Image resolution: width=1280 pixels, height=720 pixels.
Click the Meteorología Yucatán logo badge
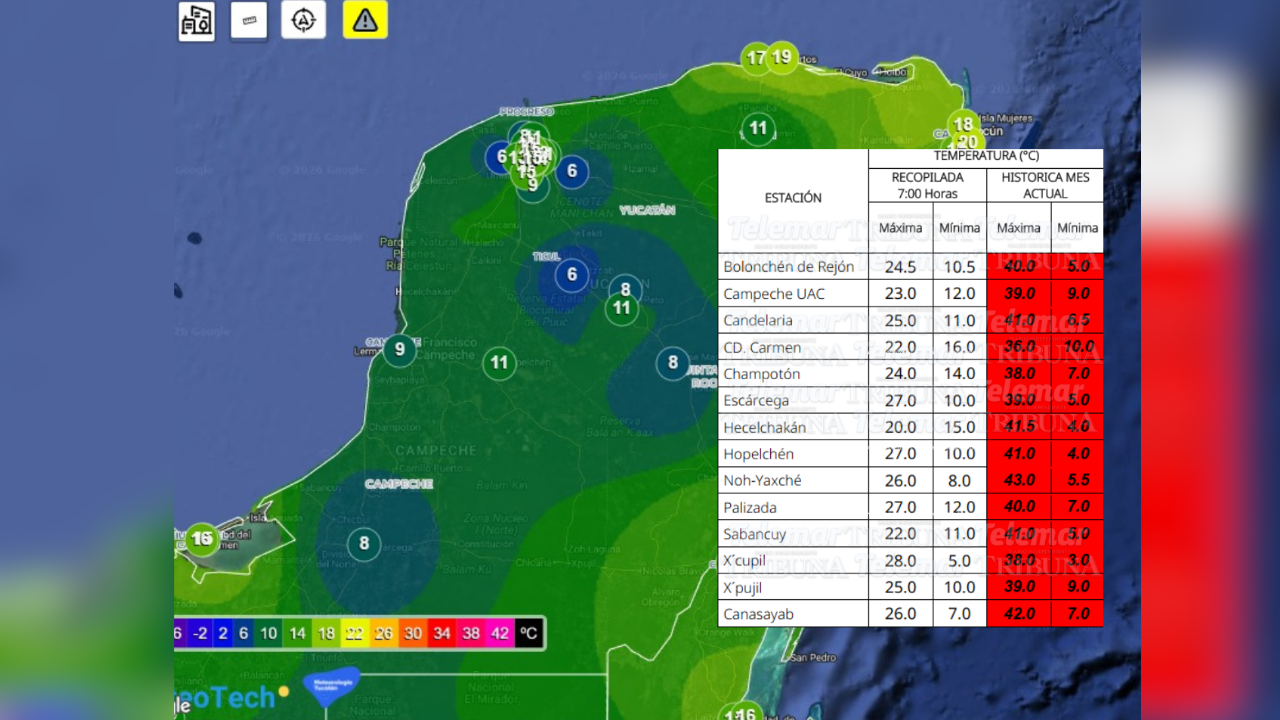point(331,686)
